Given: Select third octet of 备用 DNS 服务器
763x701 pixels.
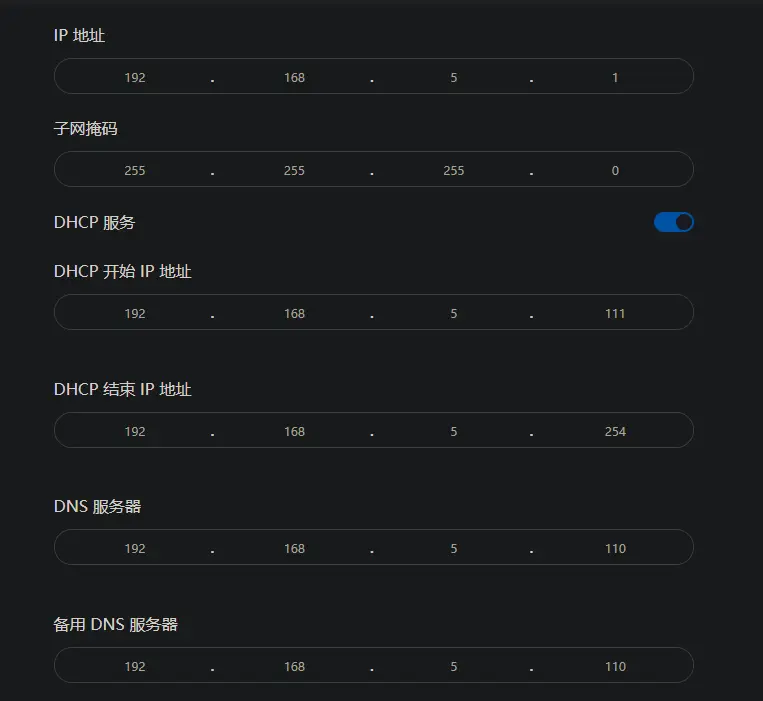Looking at the screenshot, I should pos(454,666).
